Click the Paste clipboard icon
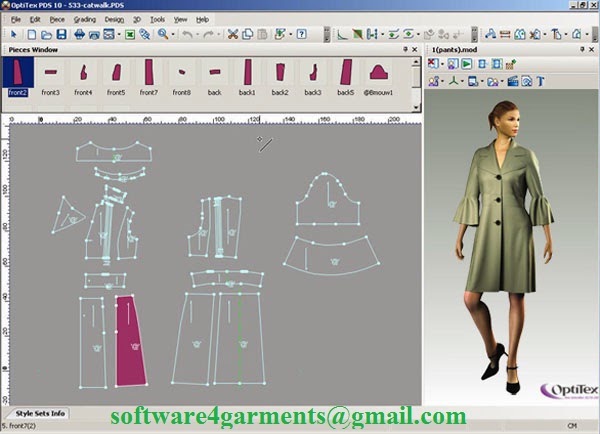The width and height of the screenshot is (600, 434). 262,34
